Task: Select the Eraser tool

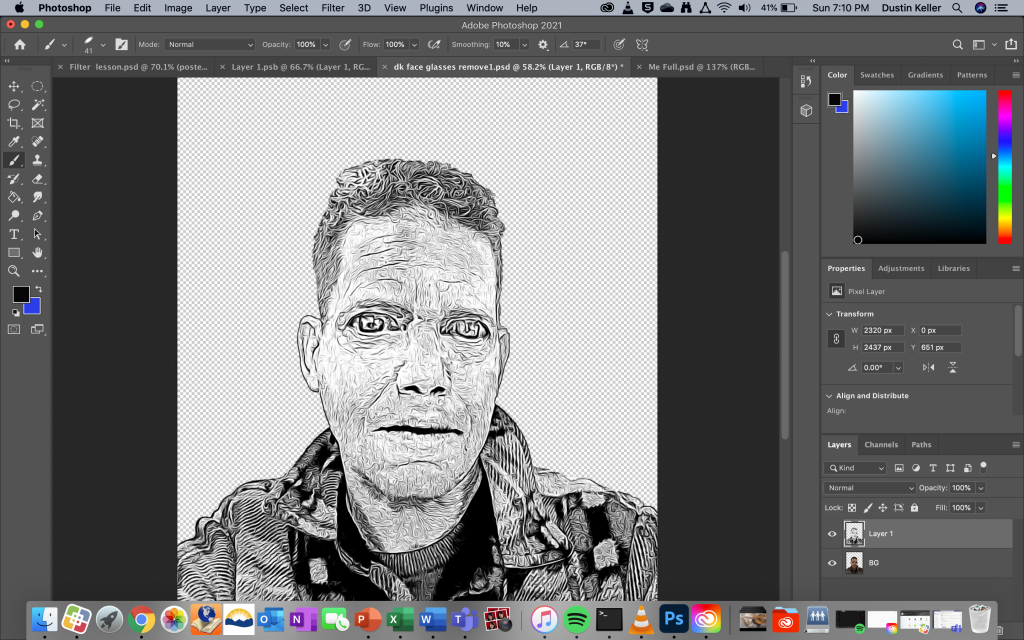Action: (38, 179)
